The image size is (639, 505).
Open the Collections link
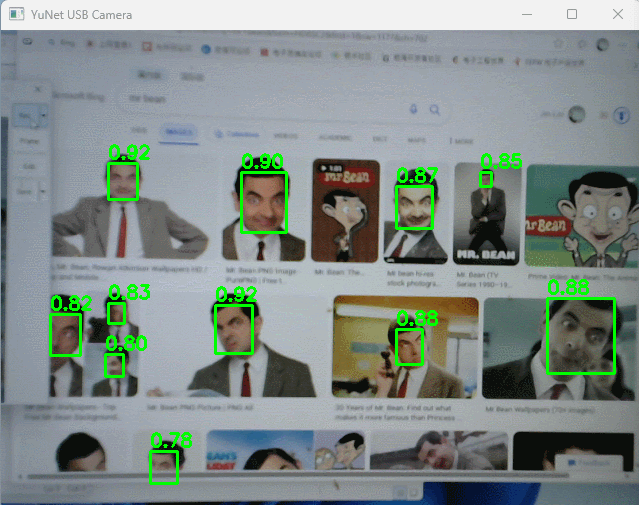237,134
